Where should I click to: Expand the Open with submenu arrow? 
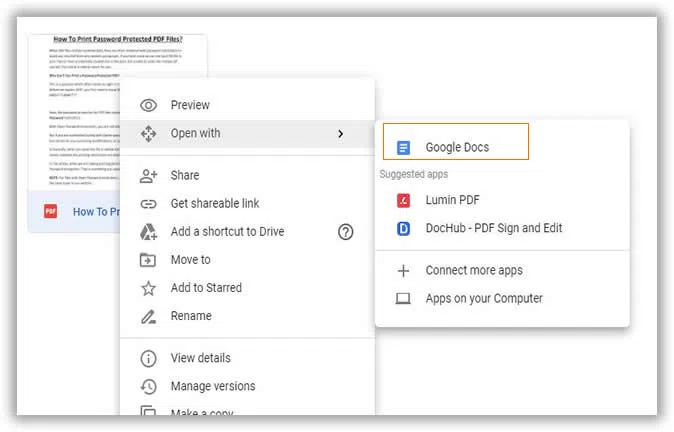click(340, 134)
